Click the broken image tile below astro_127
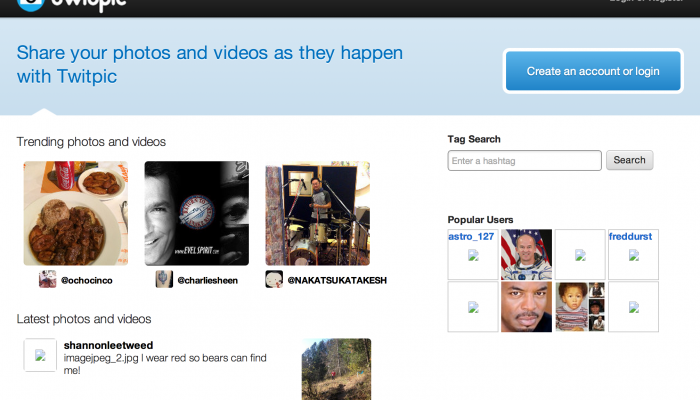 (473, 307)
